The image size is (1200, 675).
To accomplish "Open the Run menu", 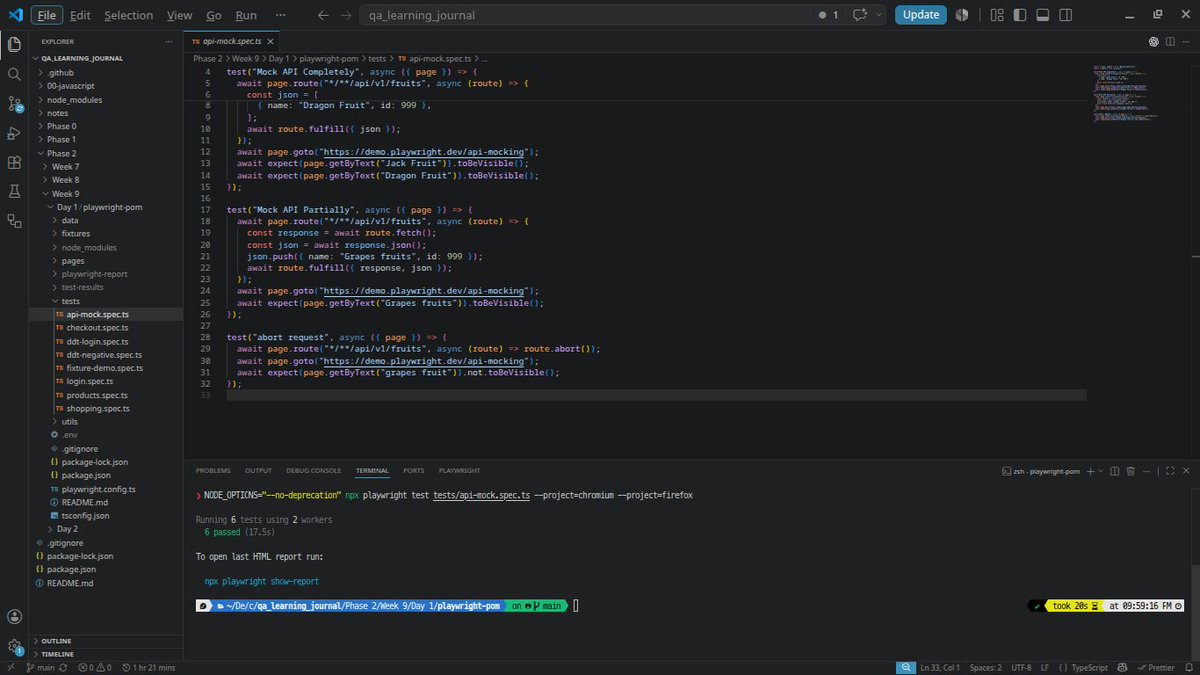I will [x=246, y=15].
